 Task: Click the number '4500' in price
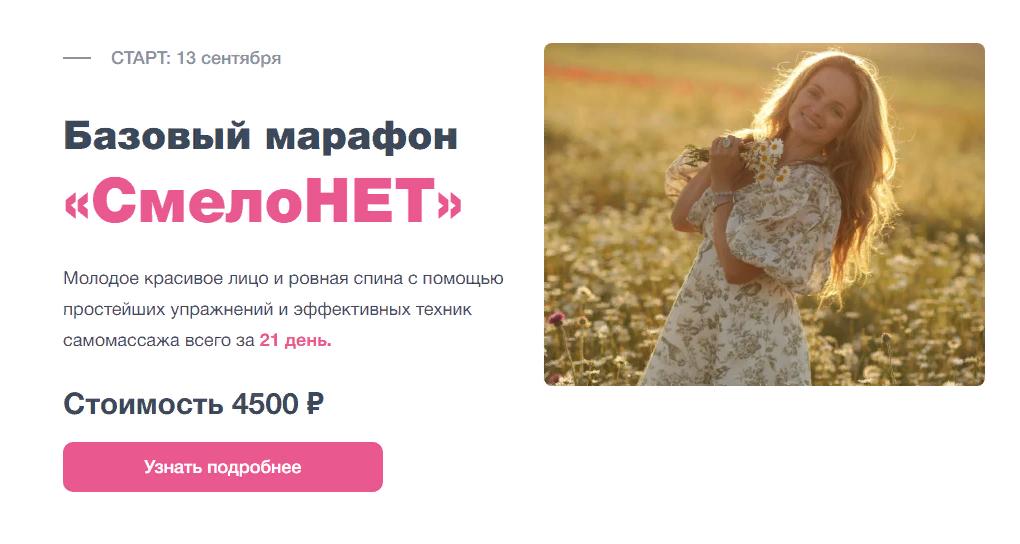(x=265, y=404)
